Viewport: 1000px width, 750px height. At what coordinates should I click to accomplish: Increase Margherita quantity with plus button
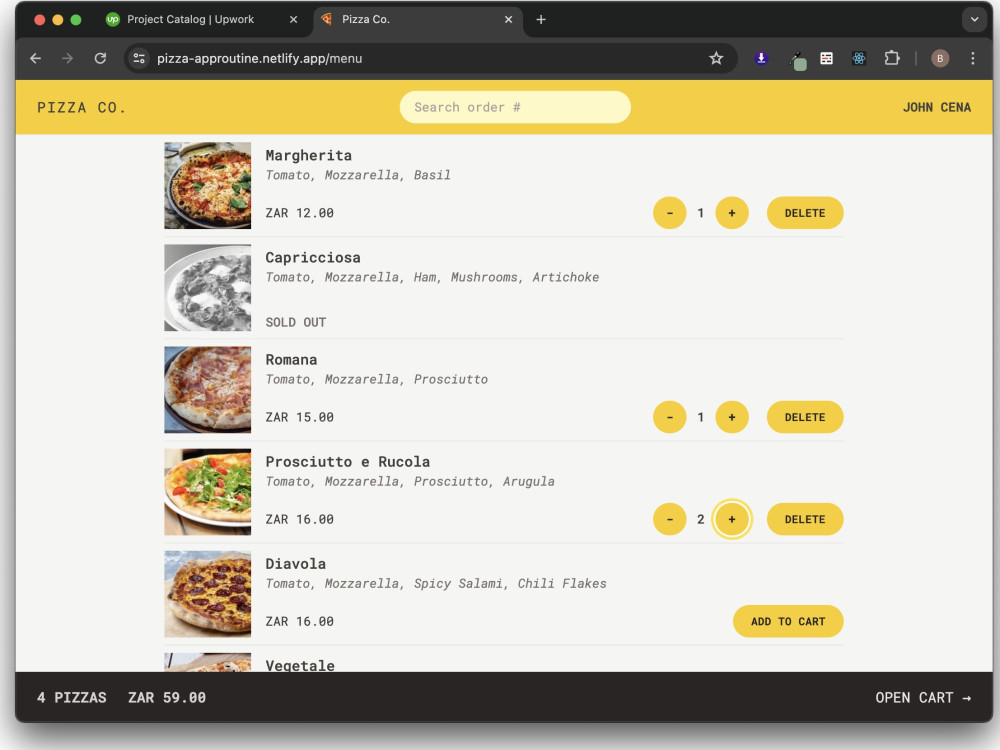732,213
